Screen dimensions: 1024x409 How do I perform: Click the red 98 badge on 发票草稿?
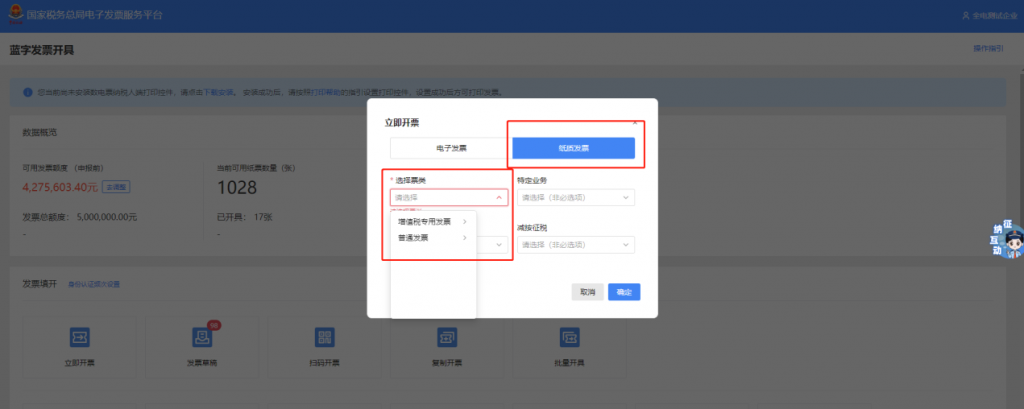tap(214, 325)
